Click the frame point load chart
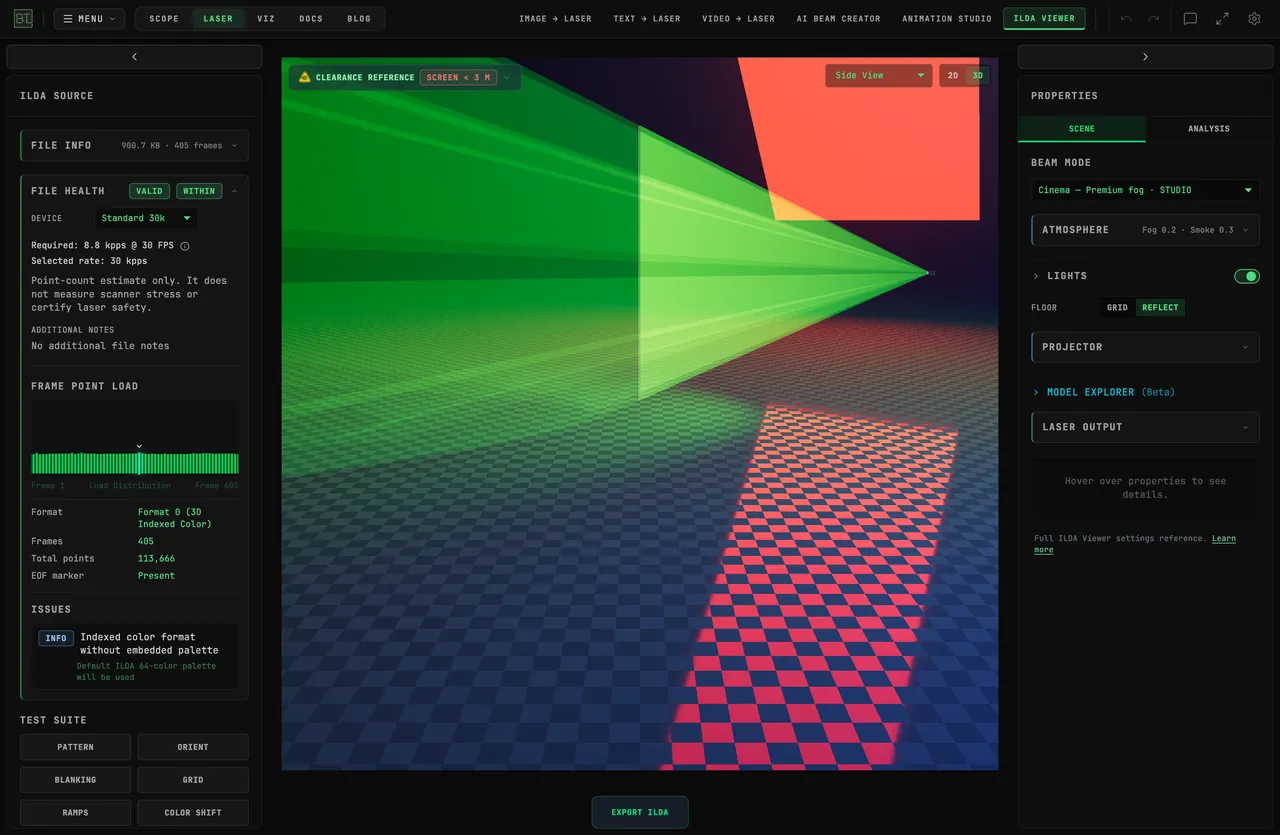Screen dimensions: 1280x835 [x=135, y=438]
